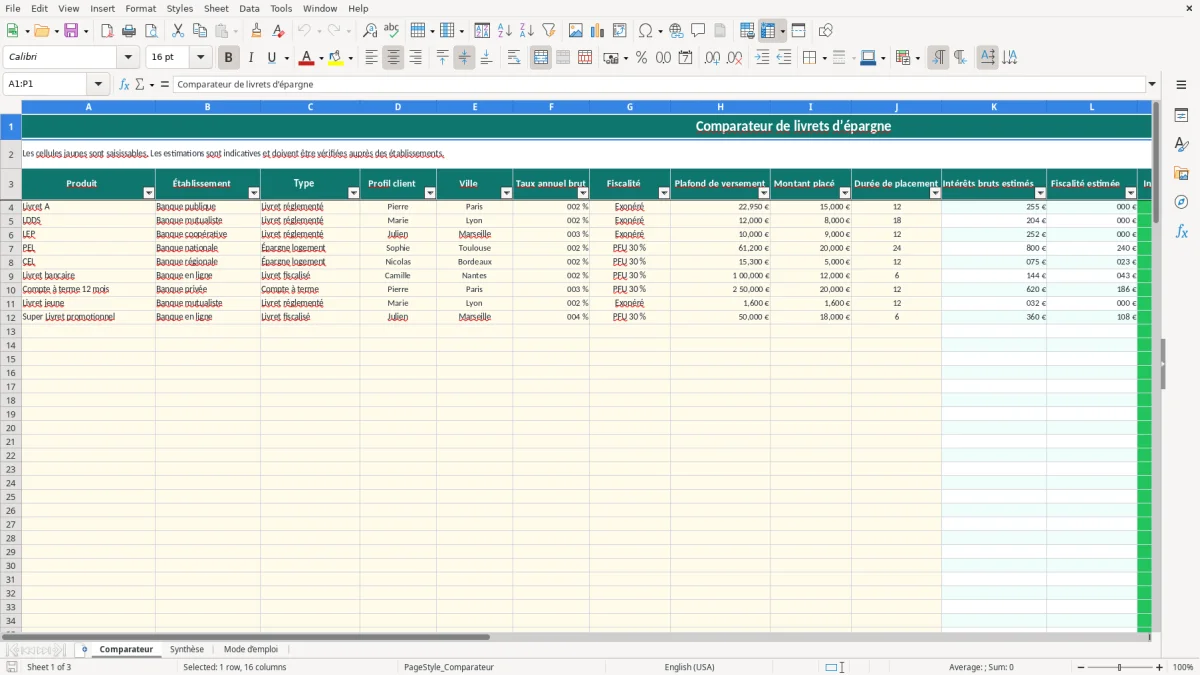Insert a hyperlink
Viewport: 1200px width, 675px height.
[x=676, y=31]
